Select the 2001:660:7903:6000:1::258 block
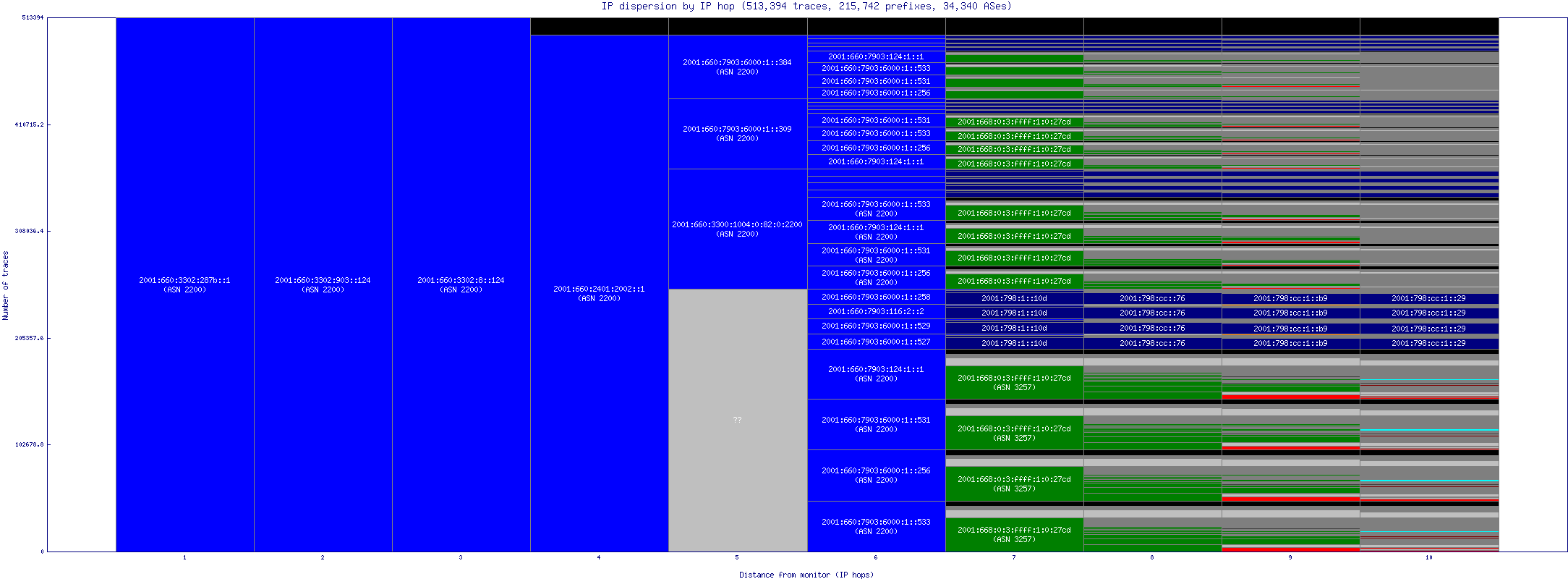The width and height of the screenshot is (1568, 579). (876, 297)
